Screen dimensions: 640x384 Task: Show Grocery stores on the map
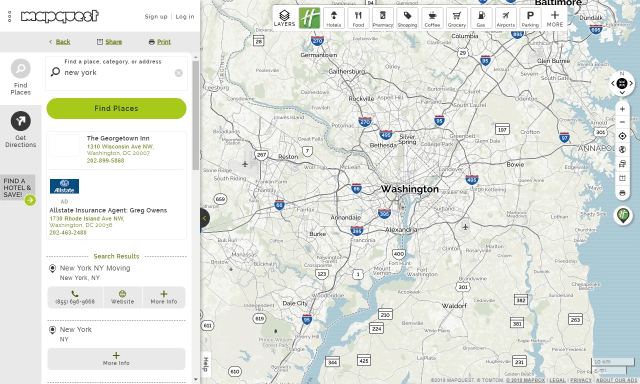coord(457,18)
